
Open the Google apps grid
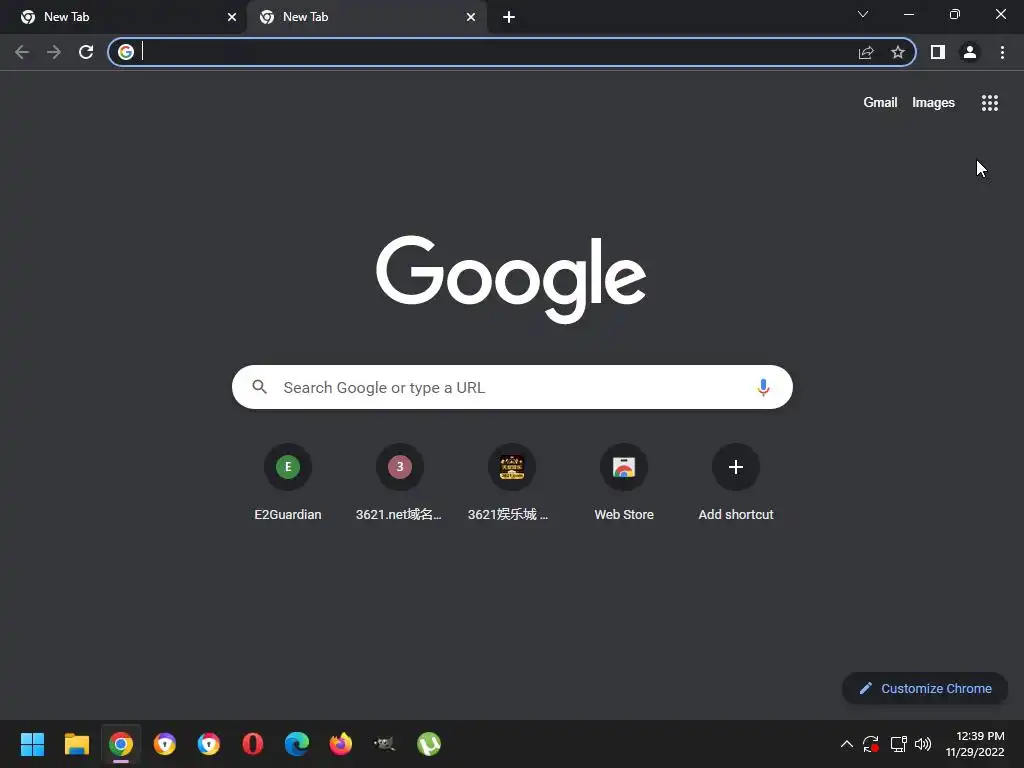(x=989, y=103)
